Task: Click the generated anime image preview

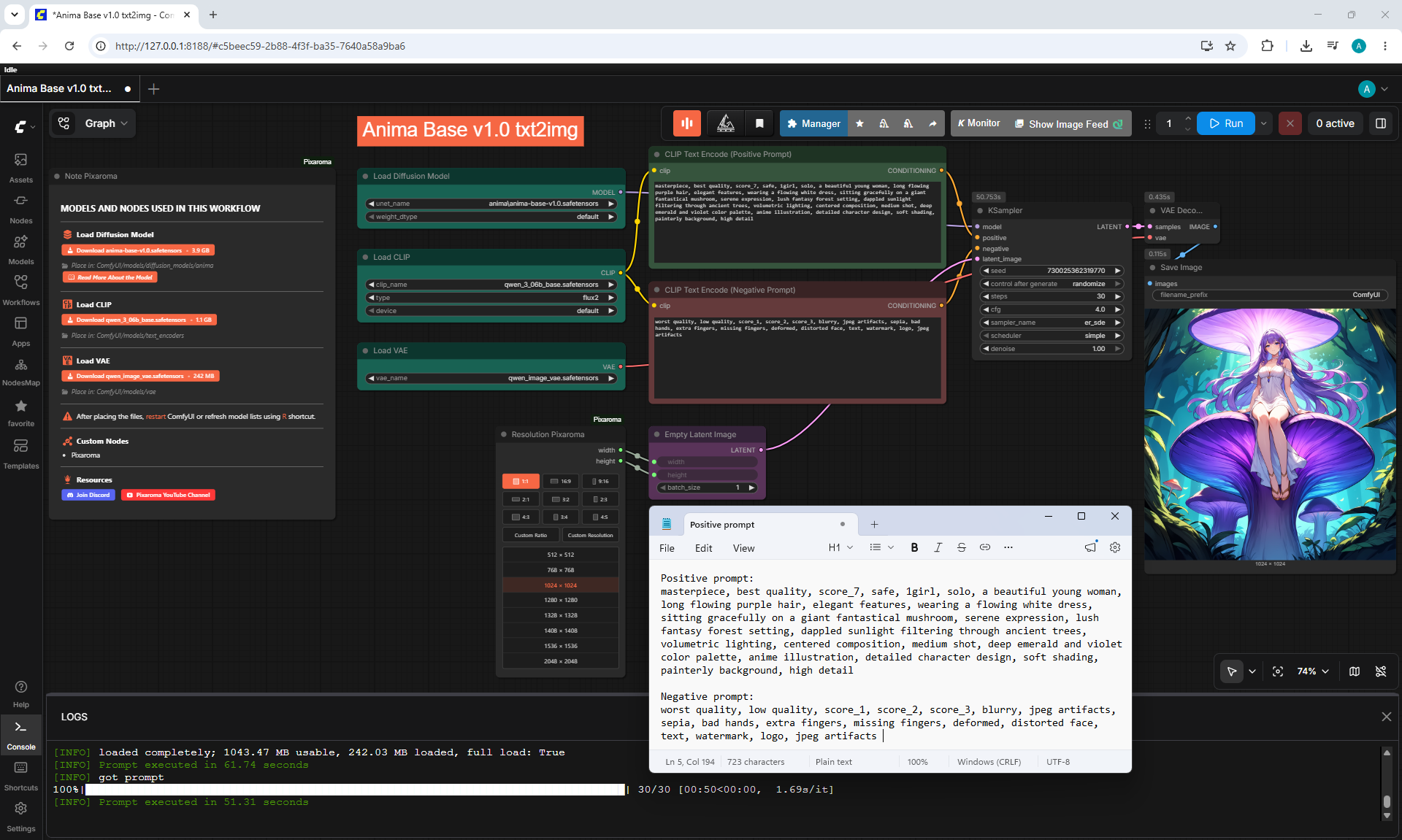Action: click(1270, 434)
